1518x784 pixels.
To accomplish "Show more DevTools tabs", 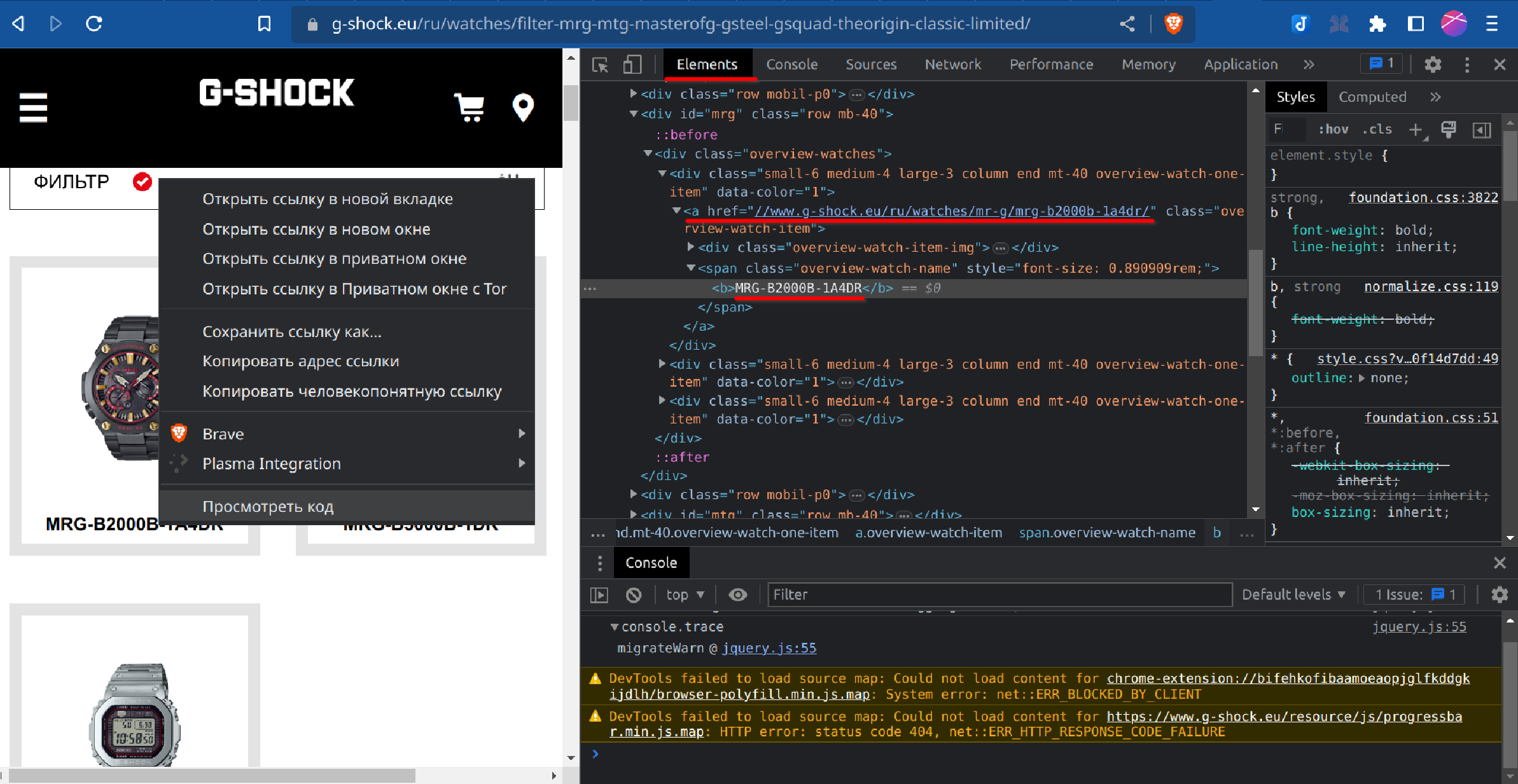I will (1309, 65).
